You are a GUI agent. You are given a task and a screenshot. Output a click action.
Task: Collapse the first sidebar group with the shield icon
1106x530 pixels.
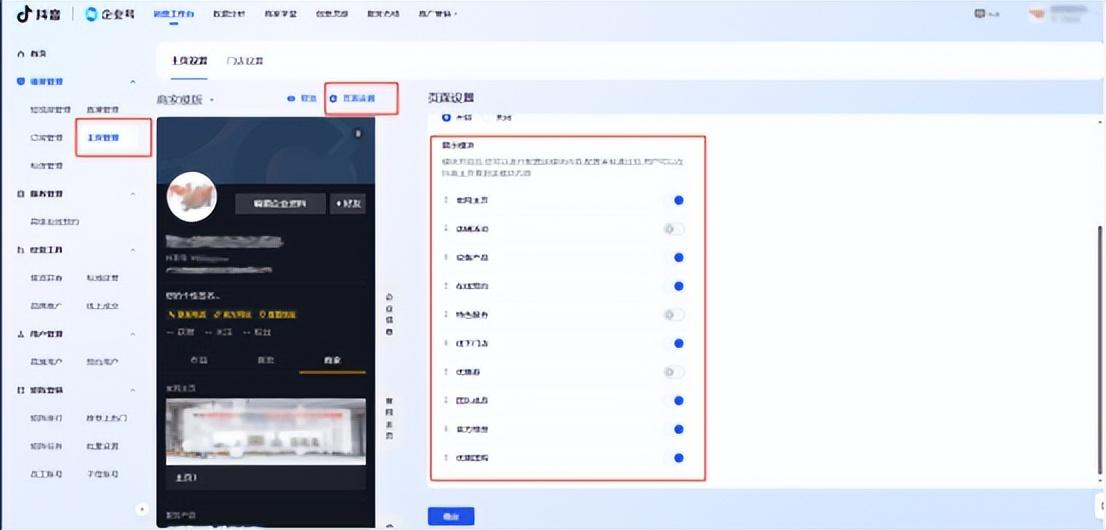133,83
